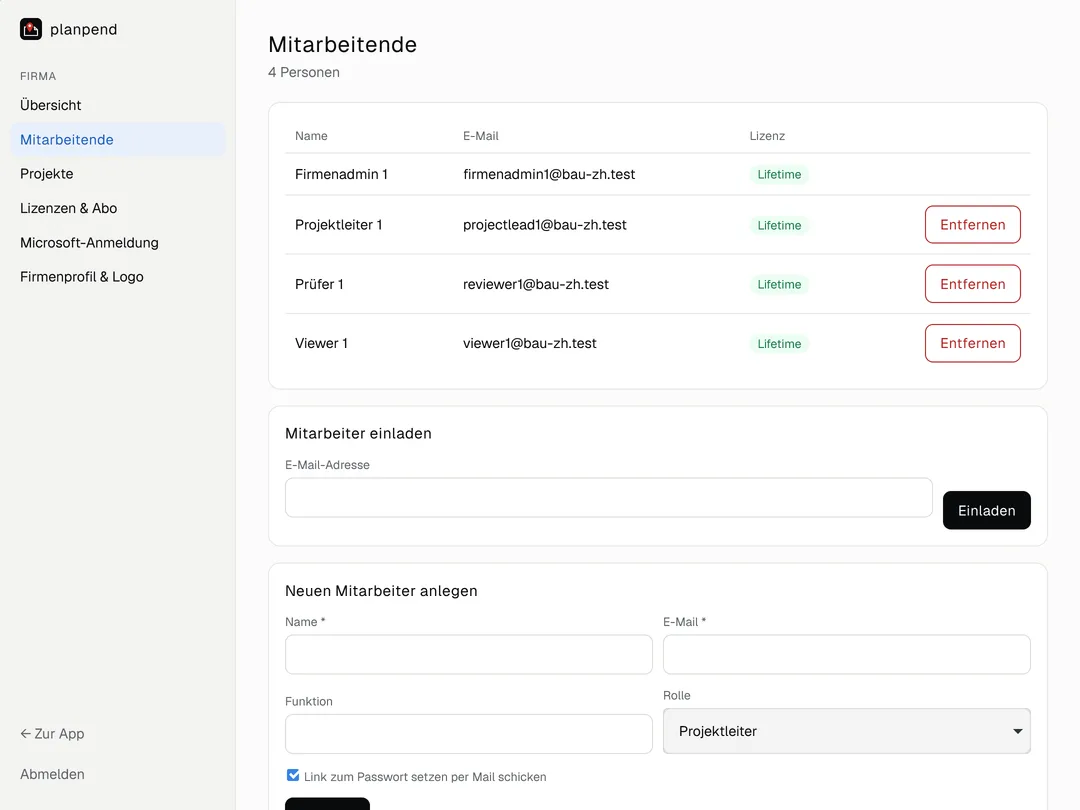Toggle password link per Mail checkbox

[x=293, y=776]
